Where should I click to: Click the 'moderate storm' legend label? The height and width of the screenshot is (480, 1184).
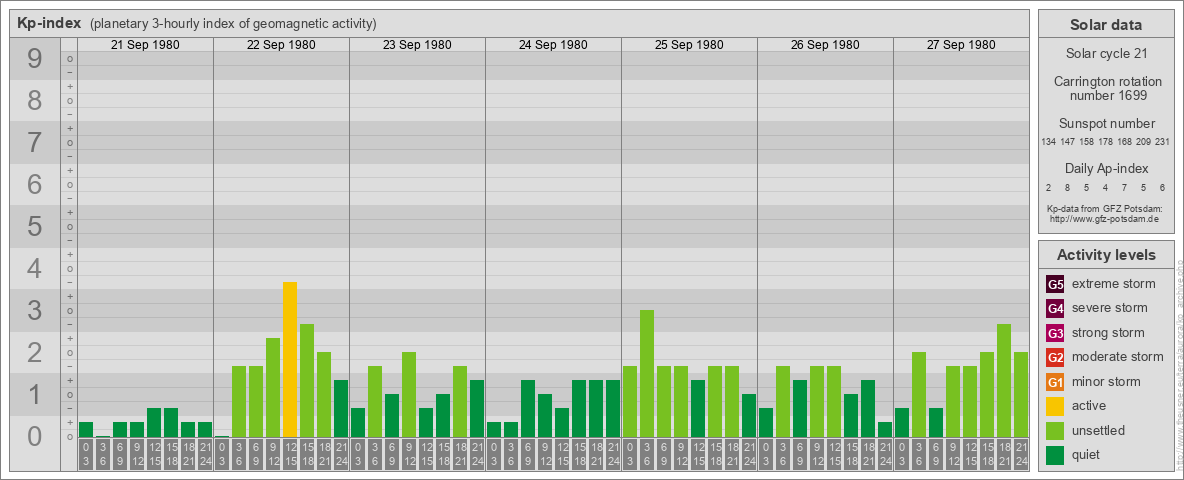(1118, 356)
